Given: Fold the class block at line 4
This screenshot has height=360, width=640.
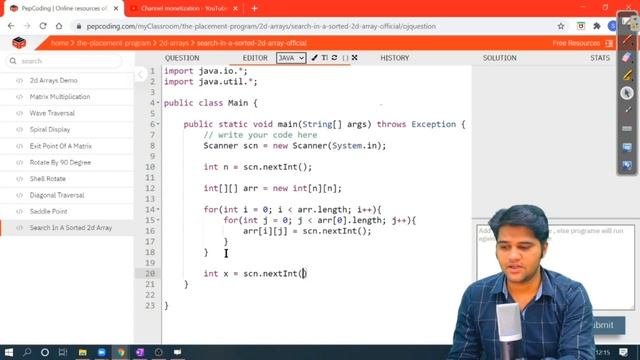Looking at the screenshot, I should point(158,103).
